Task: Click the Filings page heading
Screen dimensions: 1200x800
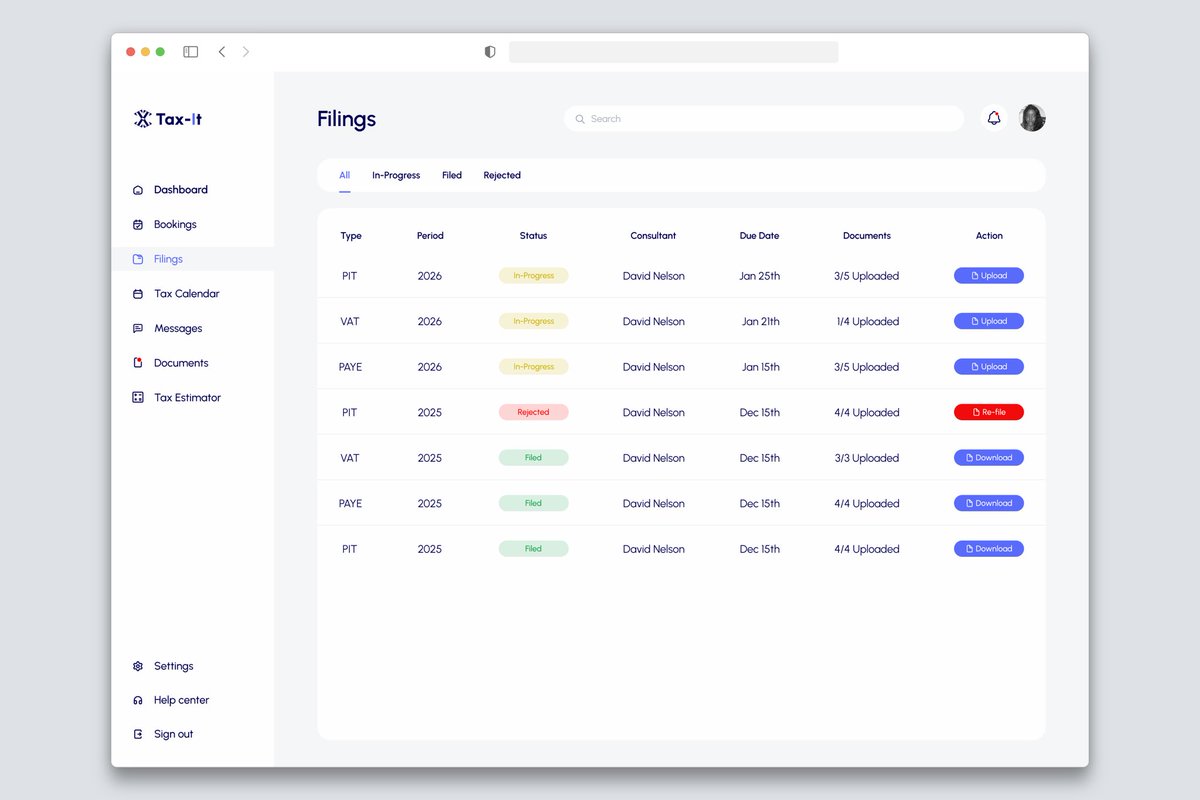Action: point(346,119)
